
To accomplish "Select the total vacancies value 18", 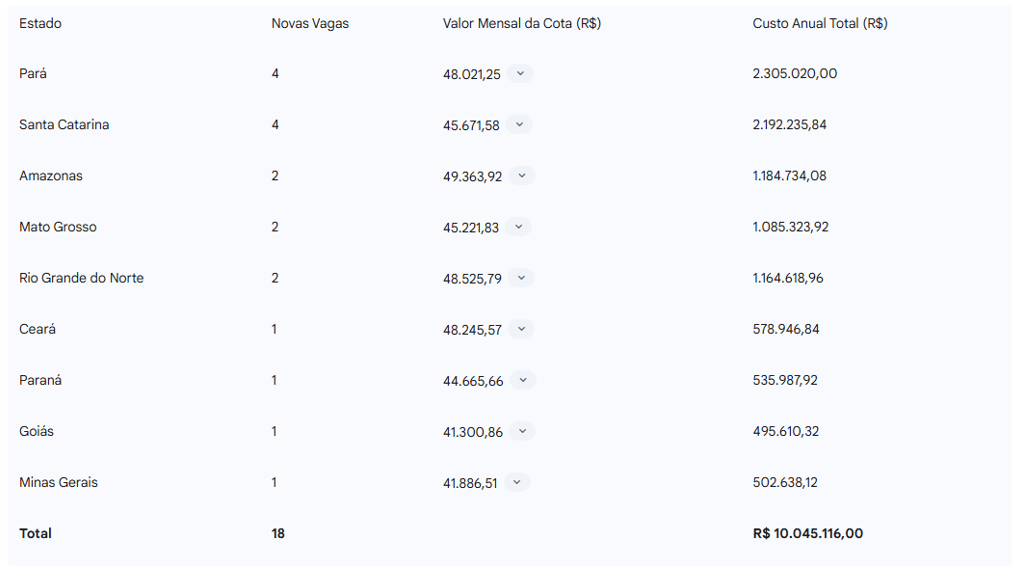I will 278,534.
